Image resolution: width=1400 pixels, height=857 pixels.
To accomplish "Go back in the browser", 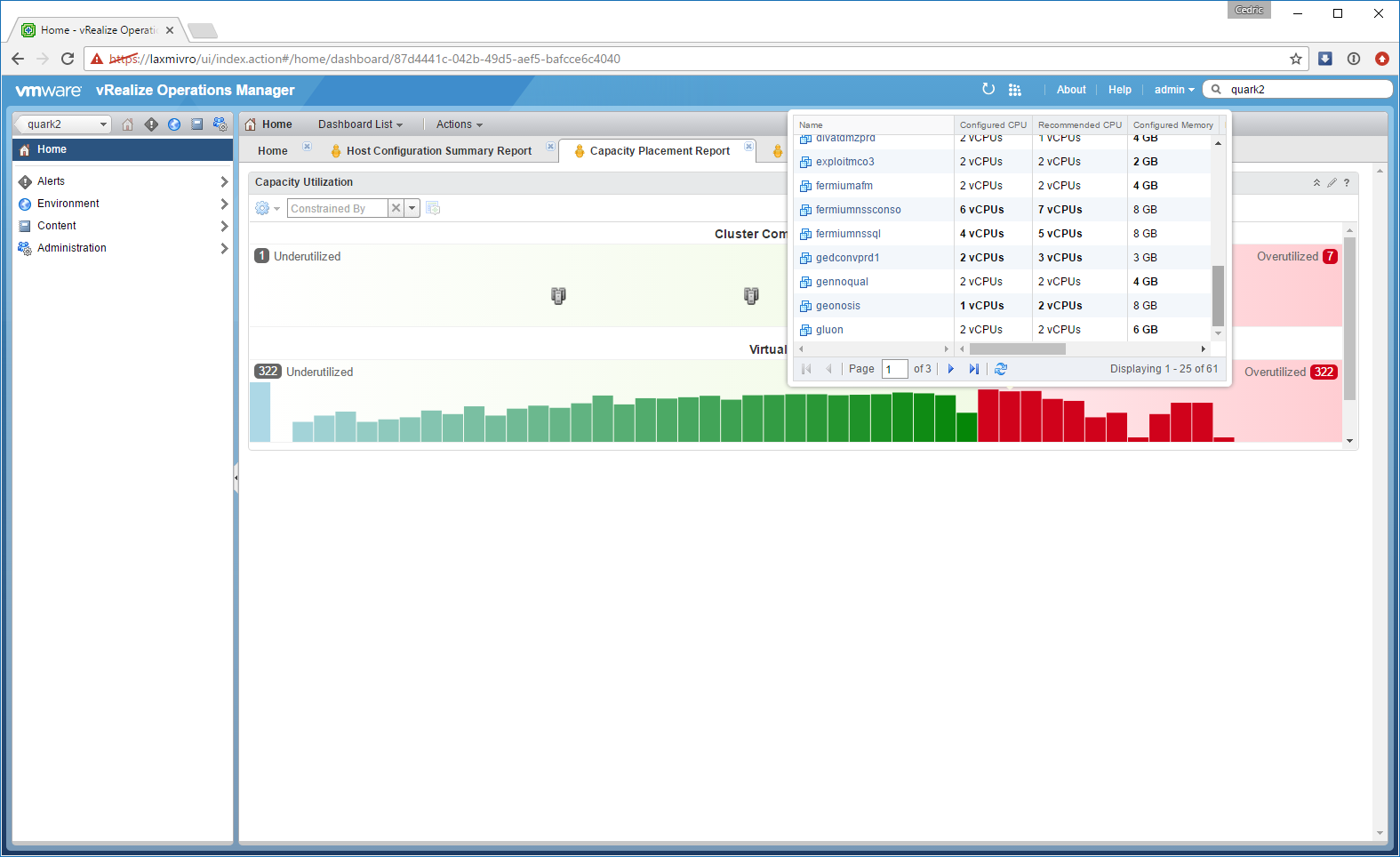I will pyautogui.click(x=18, y=59).
